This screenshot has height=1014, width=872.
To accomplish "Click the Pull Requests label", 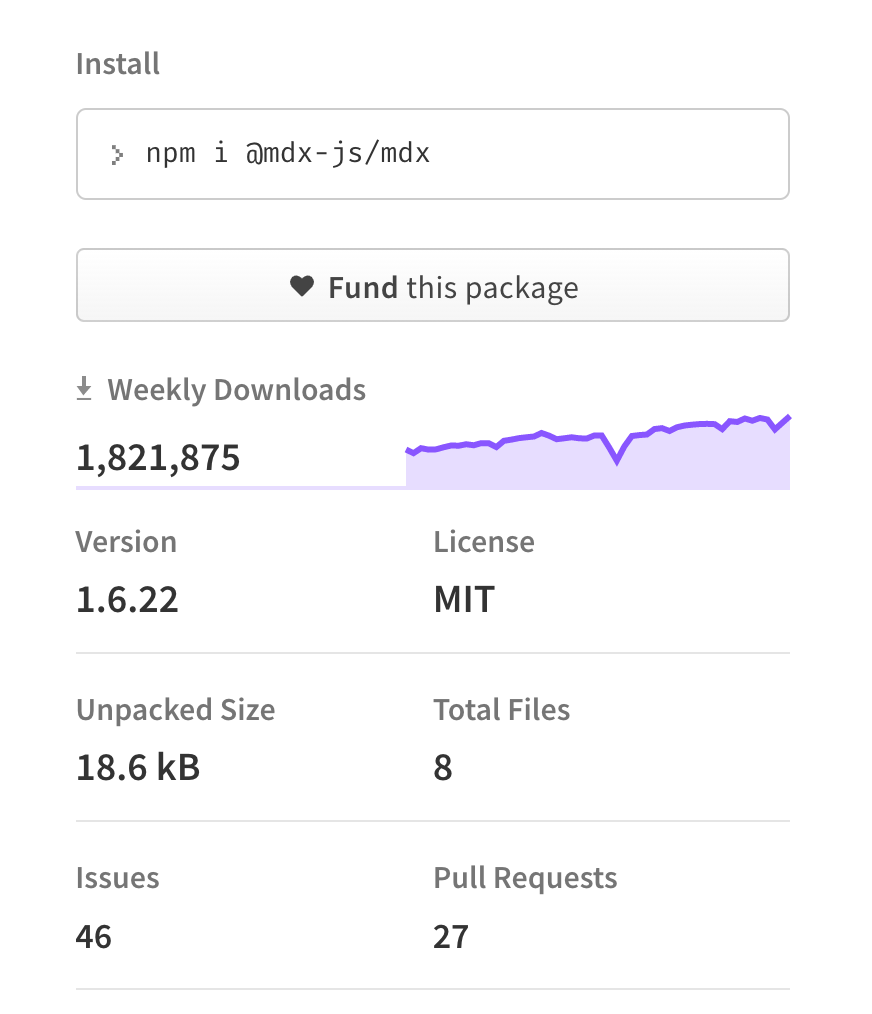I will 525,879.
